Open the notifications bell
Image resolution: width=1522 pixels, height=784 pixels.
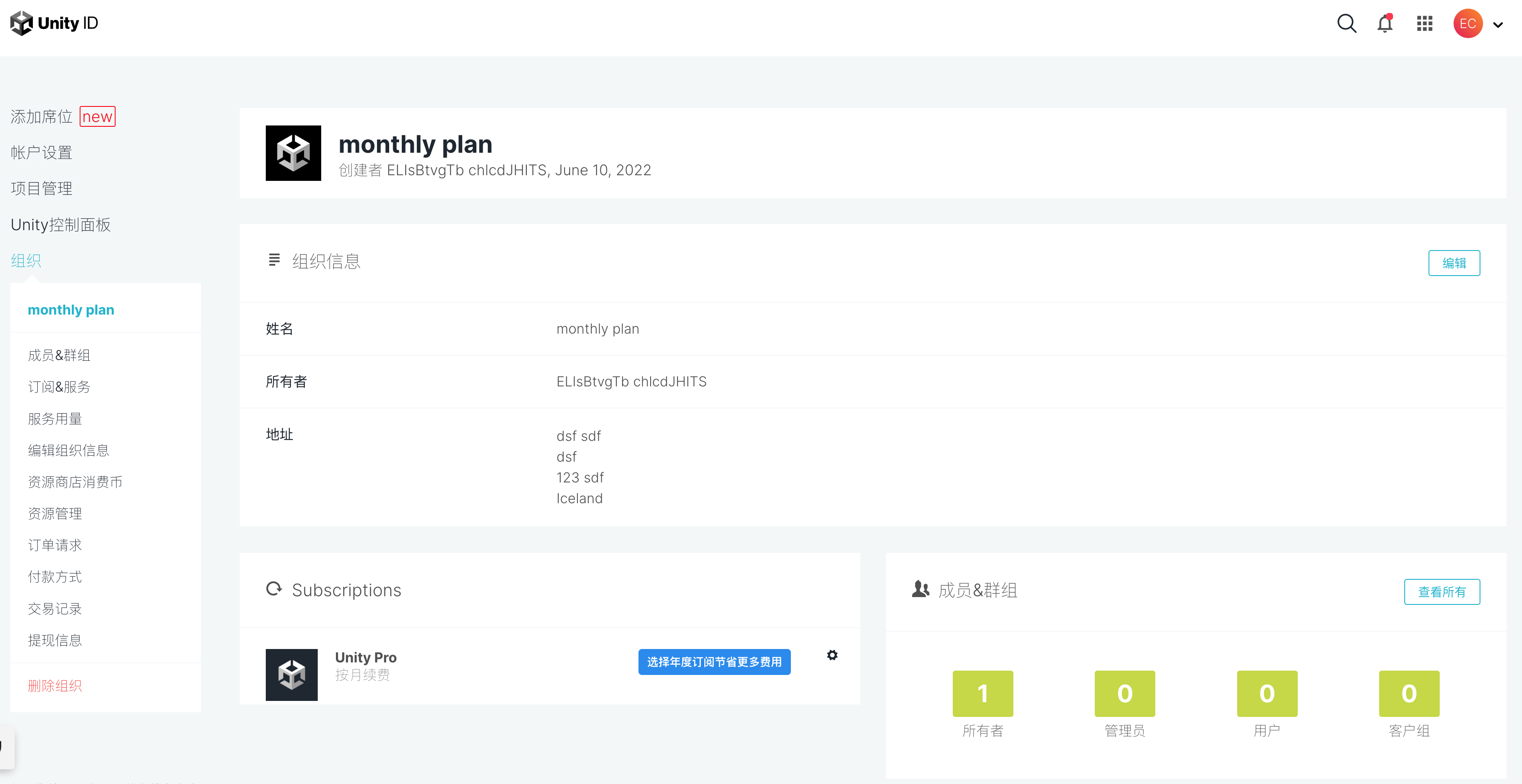coord(1384,24)
